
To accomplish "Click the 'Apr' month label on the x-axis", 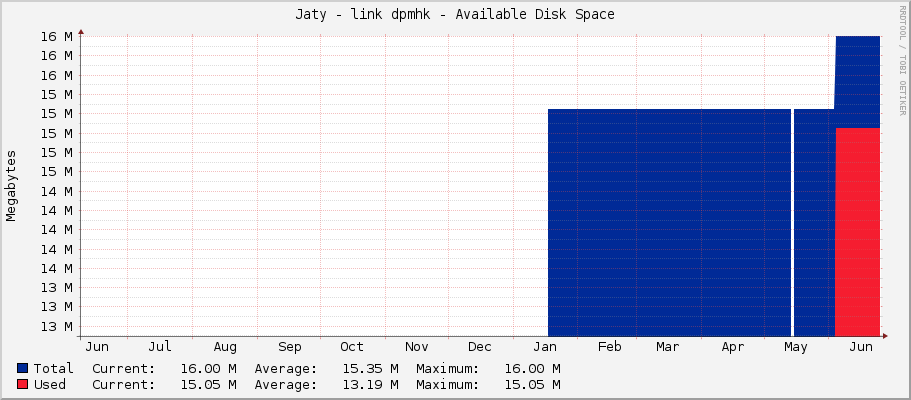I will pyautogui.click(x=733, y=347).
